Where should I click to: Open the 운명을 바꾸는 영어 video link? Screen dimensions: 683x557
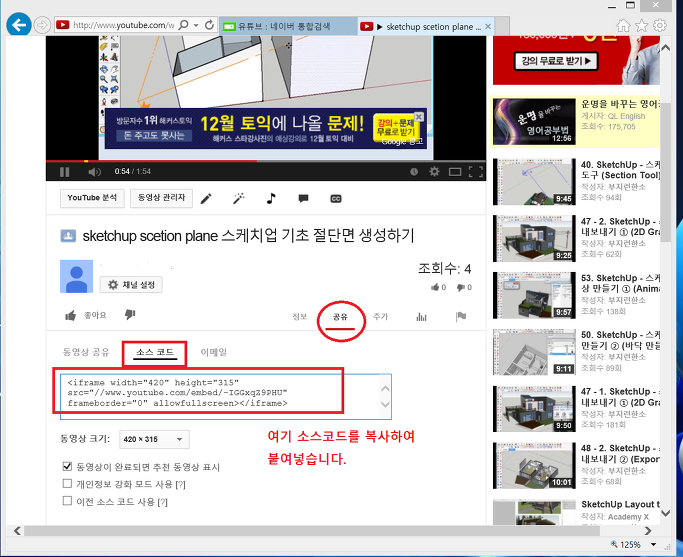pyautogui.click(x=620, y=104)
